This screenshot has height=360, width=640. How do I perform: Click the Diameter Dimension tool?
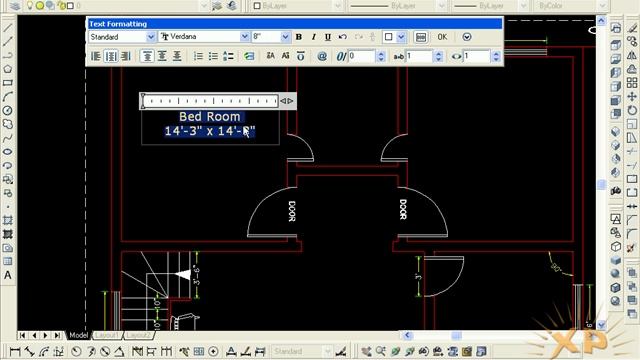click(105, 351)
